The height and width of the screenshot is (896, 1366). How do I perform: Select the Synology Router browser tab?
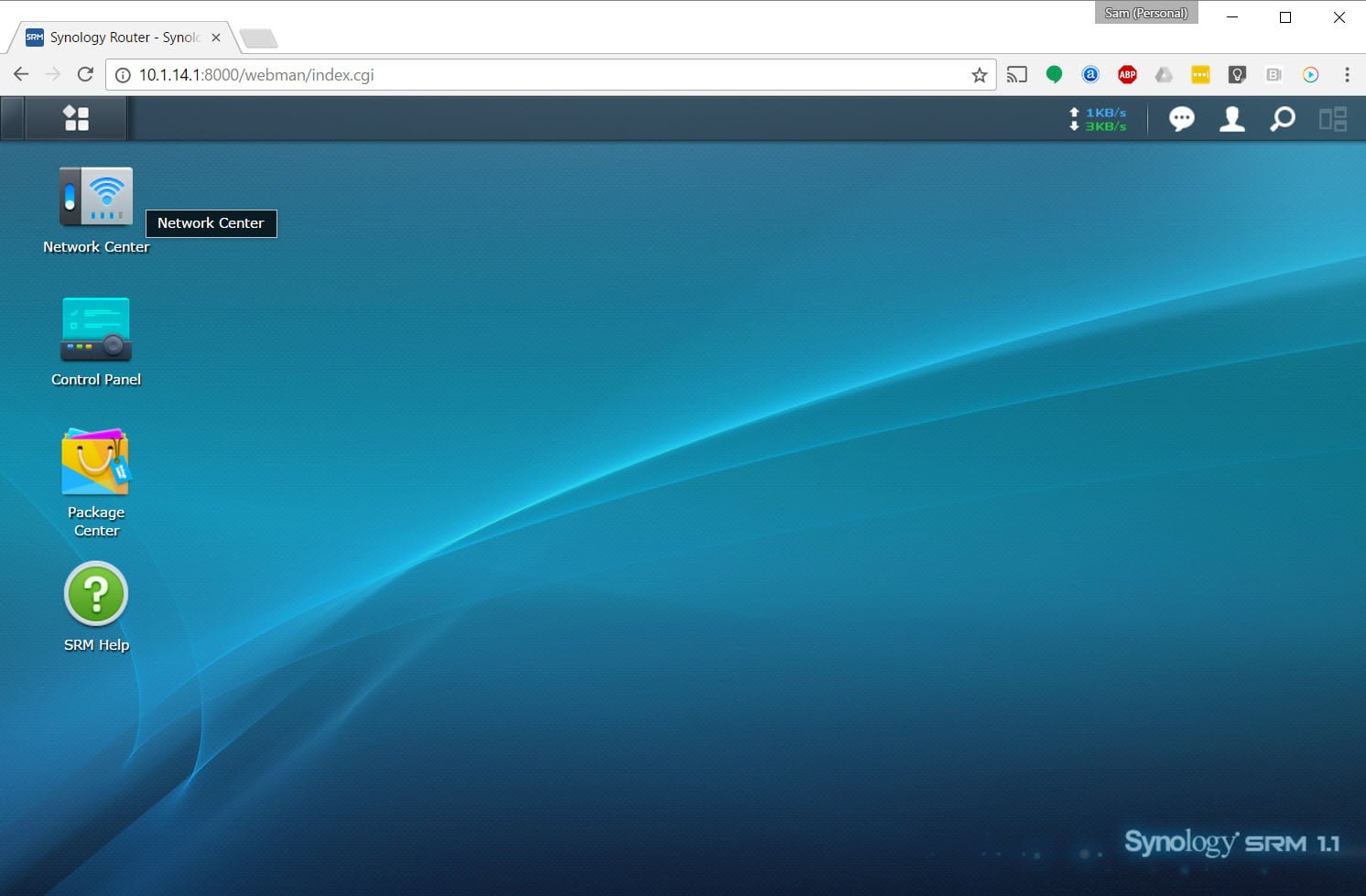pos(124,38)
